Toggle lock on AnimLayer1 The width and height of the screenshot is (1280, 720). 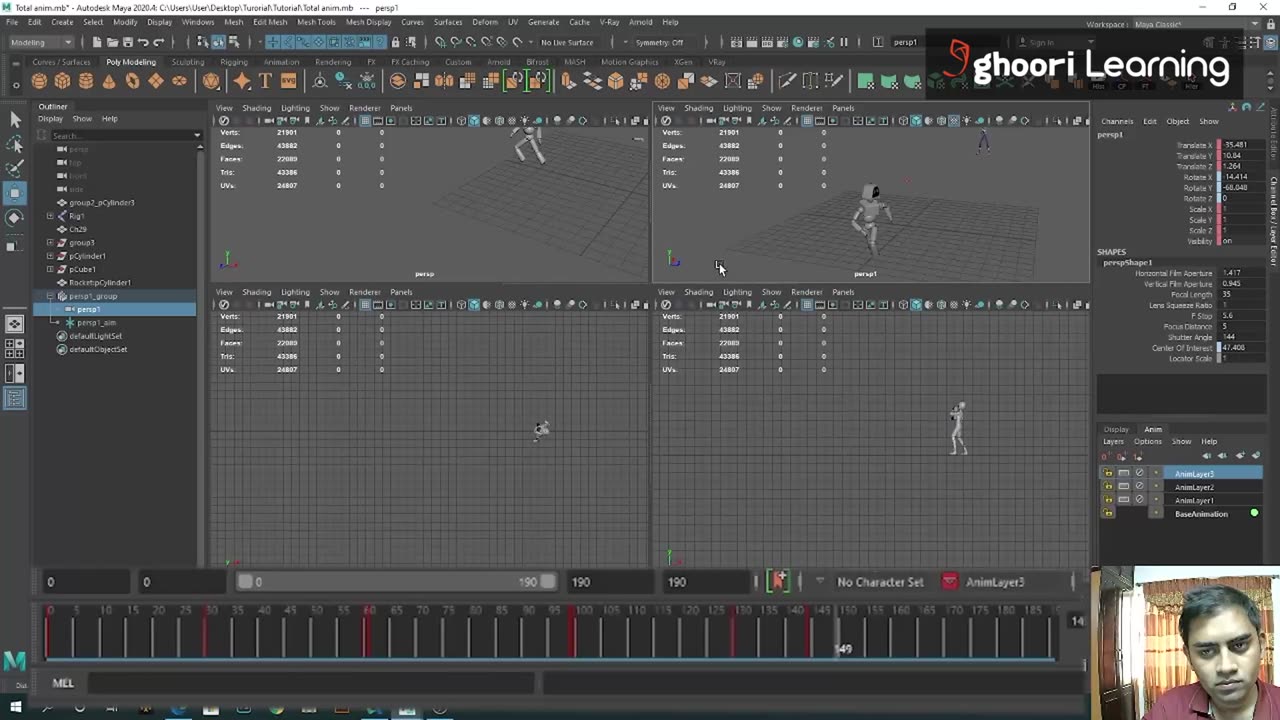click(1107, 500)
